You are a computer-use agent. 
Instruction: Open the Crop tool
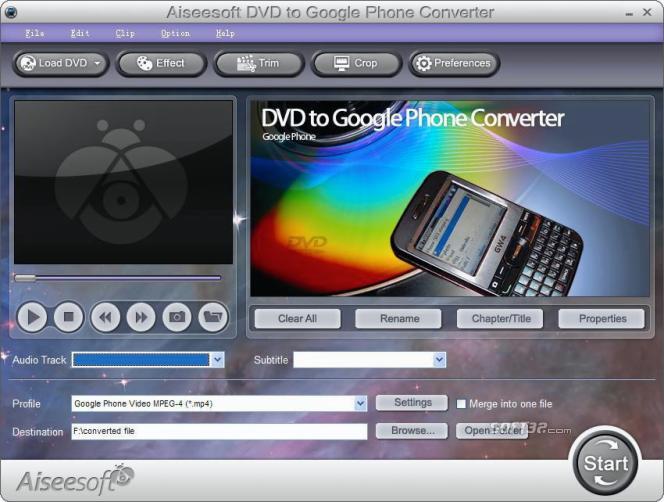coord(356,64)
